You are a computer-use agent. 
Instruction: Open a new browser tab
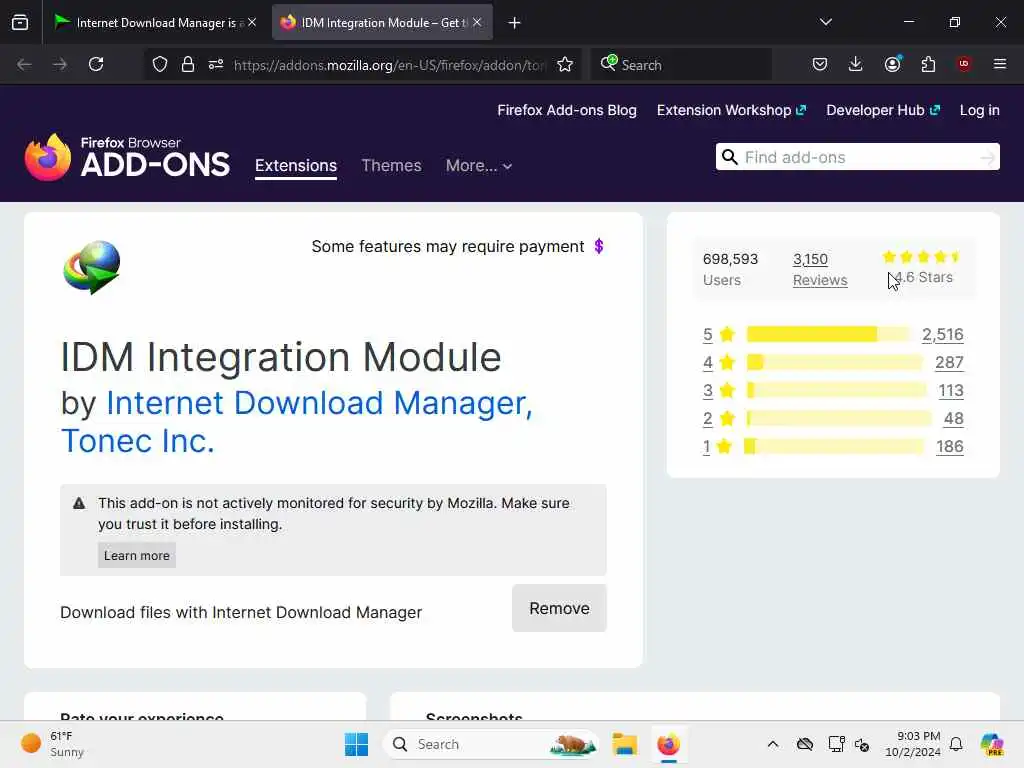(515, 23)
